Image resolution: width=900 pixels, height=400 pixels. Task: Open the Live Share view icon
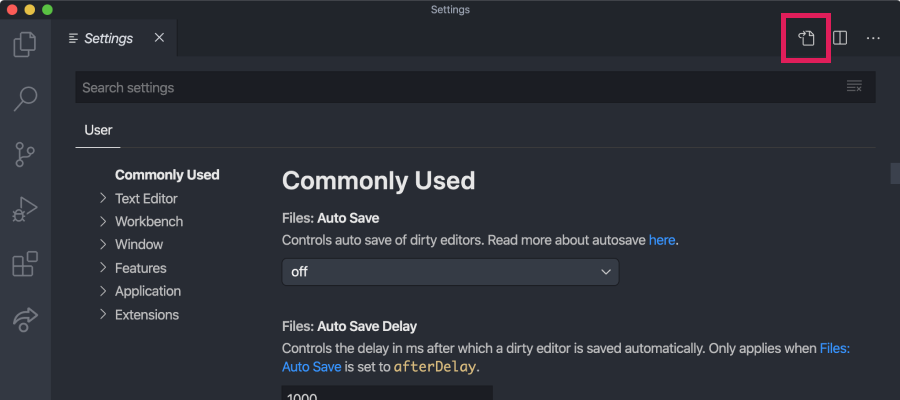point(25,320)
